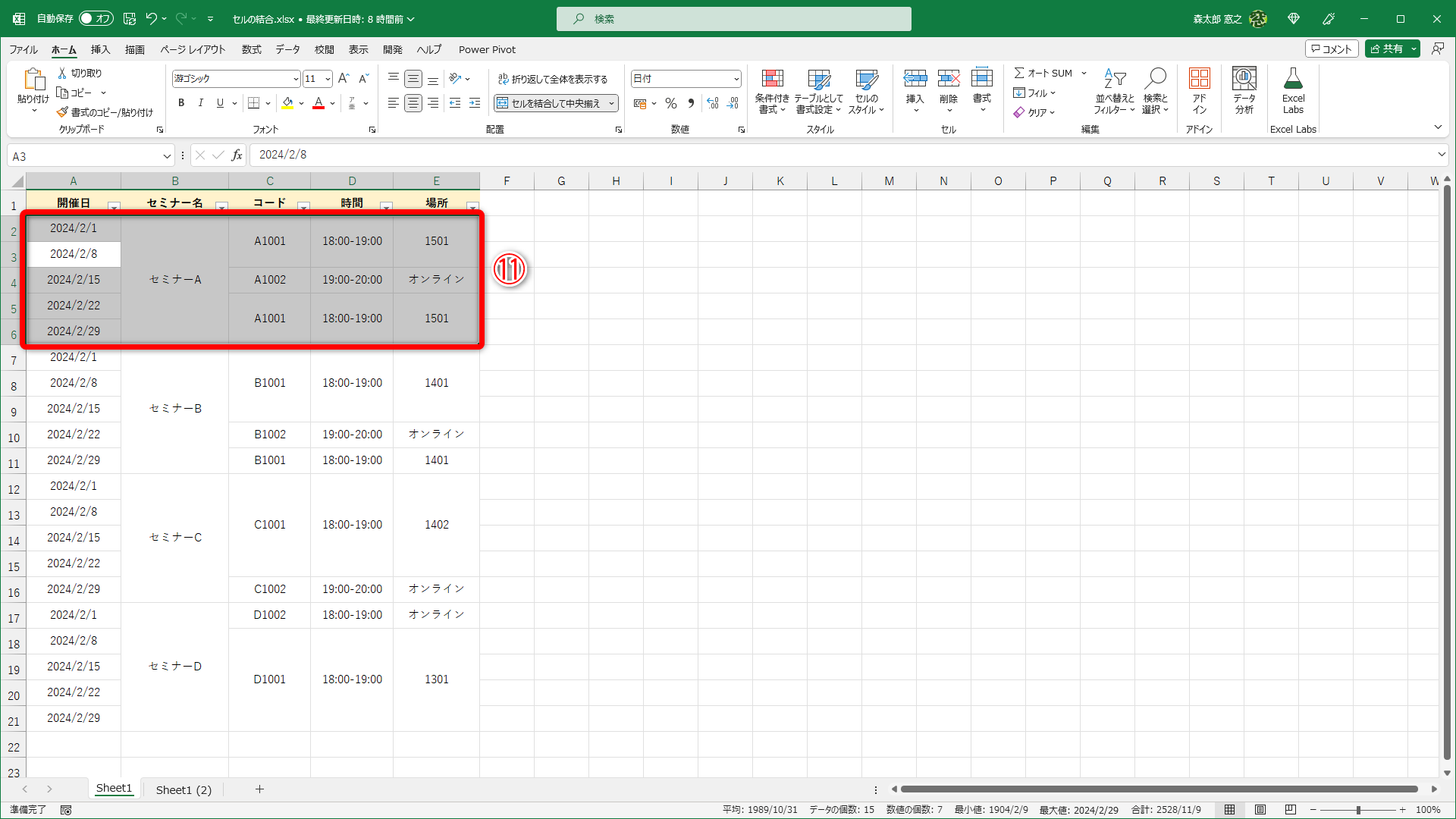Image resolution: width=1456 pixels, height=819 pixels.
Task: Click the Increase Font Size icon
Action: click(344, 78)
